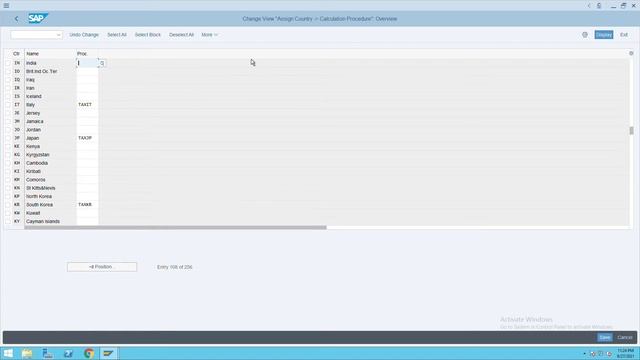
Task: Click the gear icon next to Display
Action: click(585, 35)
